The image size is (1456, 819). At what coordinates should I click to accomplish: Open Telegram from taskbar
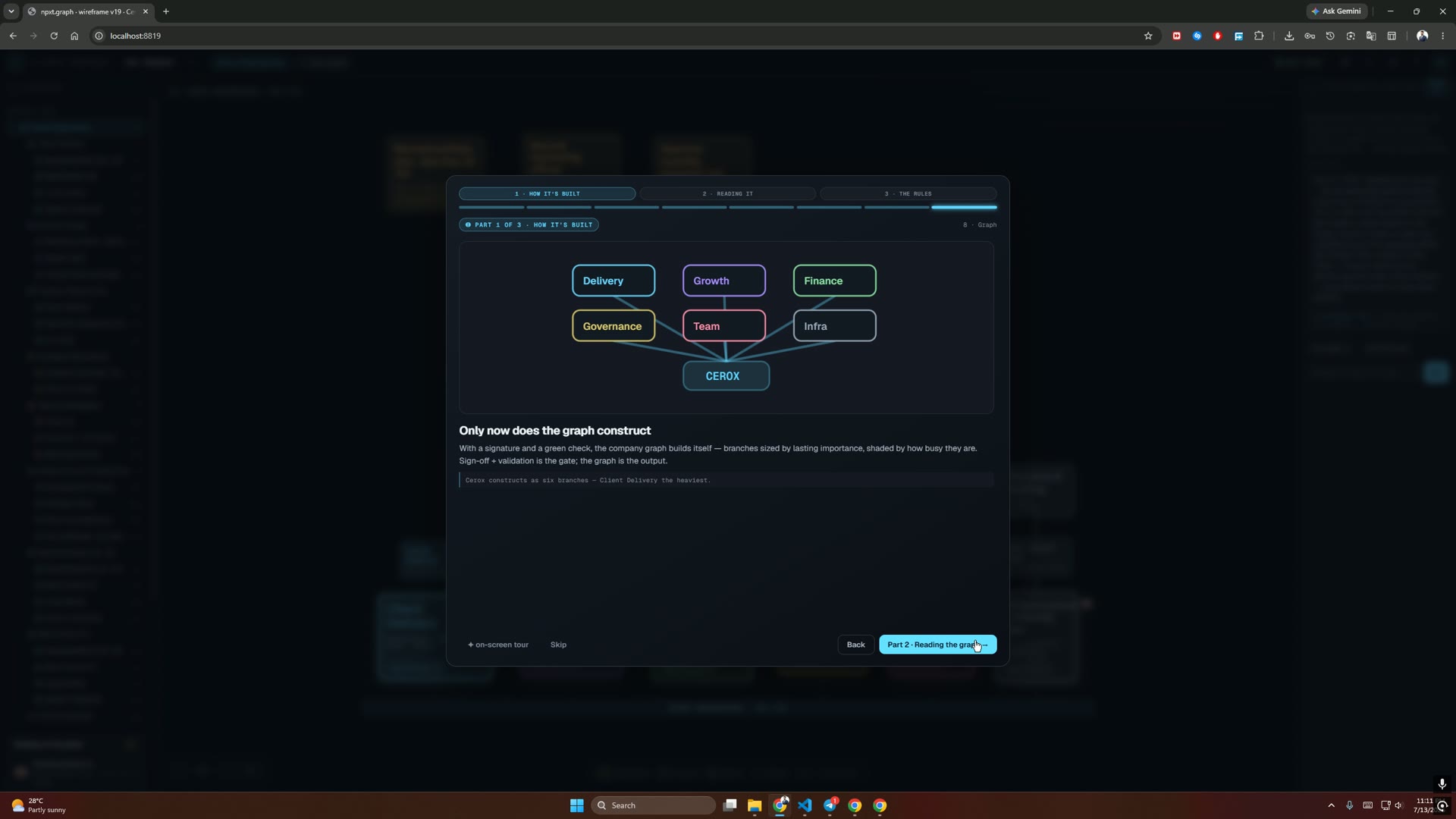(830, 805)
